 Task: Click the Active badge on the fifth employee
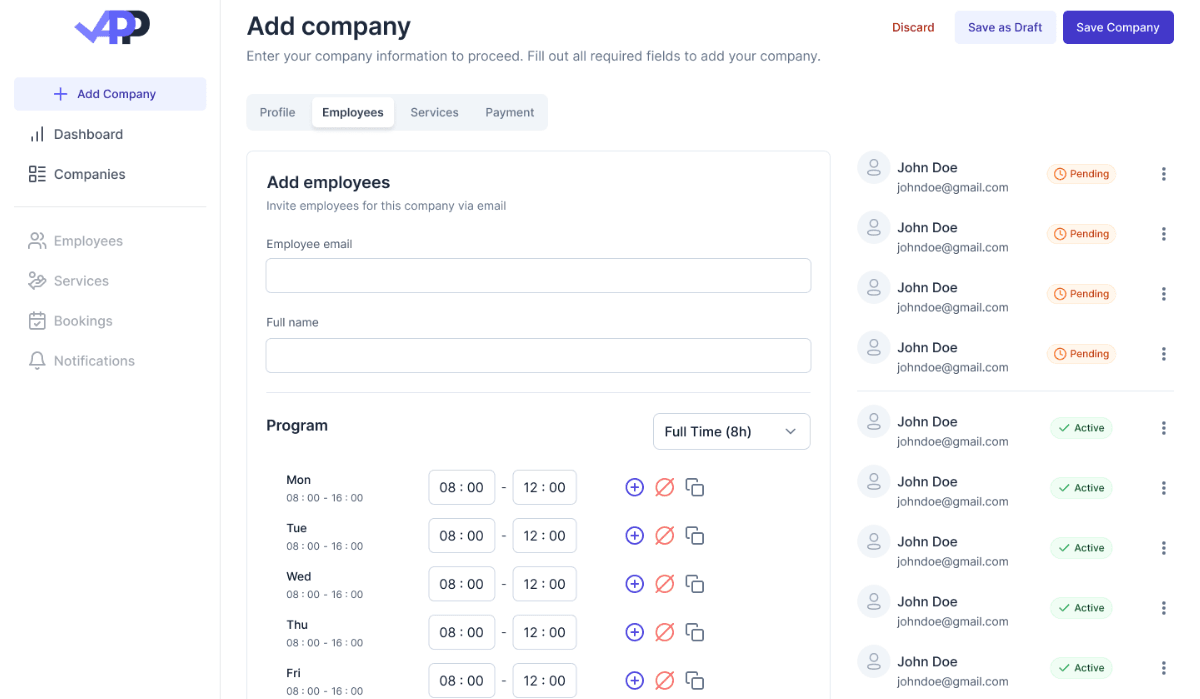point(1081,428)
